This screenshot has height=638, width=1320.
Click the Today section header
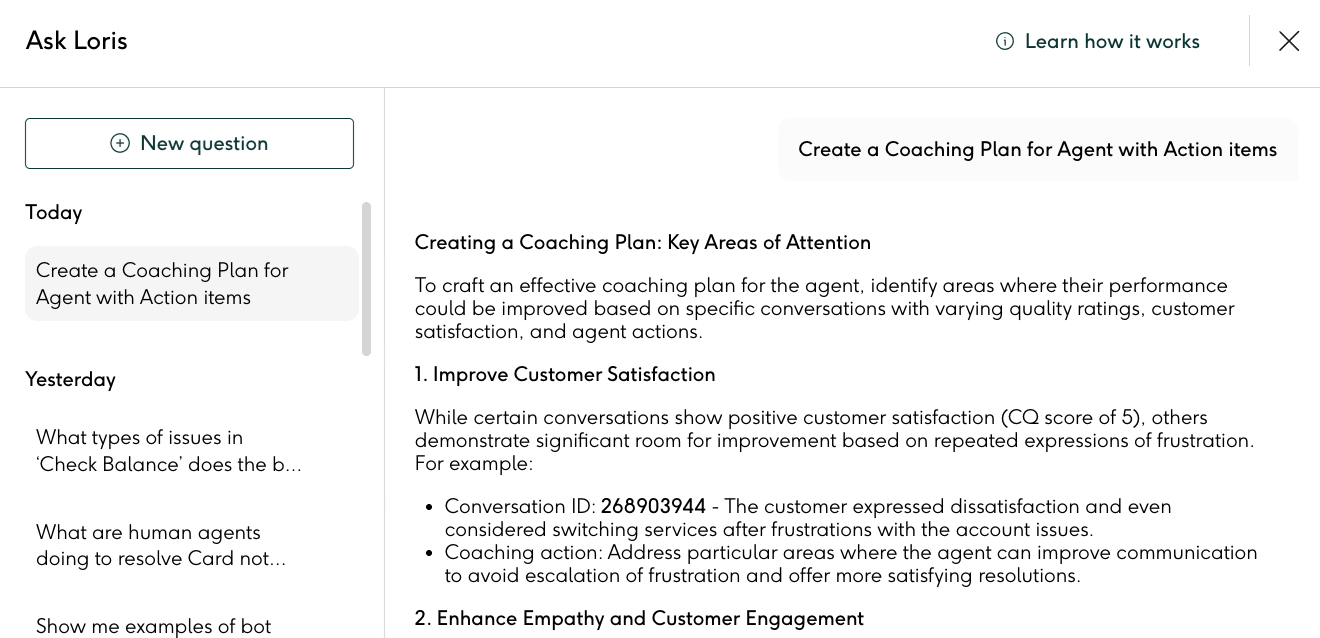click(x=54, y=212)
